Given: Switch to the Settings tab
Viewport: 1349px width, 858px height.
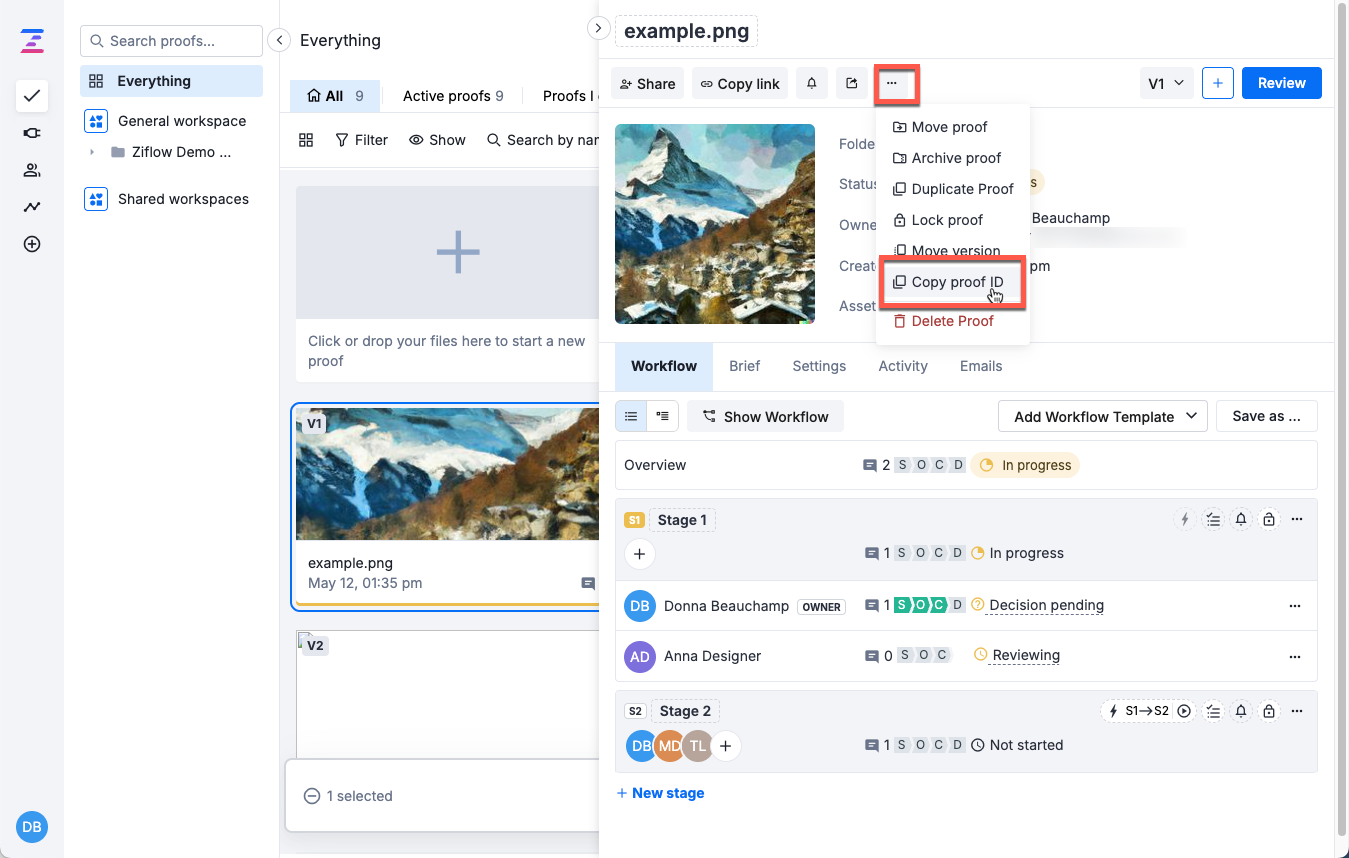Looking at the screenshot, I should (819, 366).
